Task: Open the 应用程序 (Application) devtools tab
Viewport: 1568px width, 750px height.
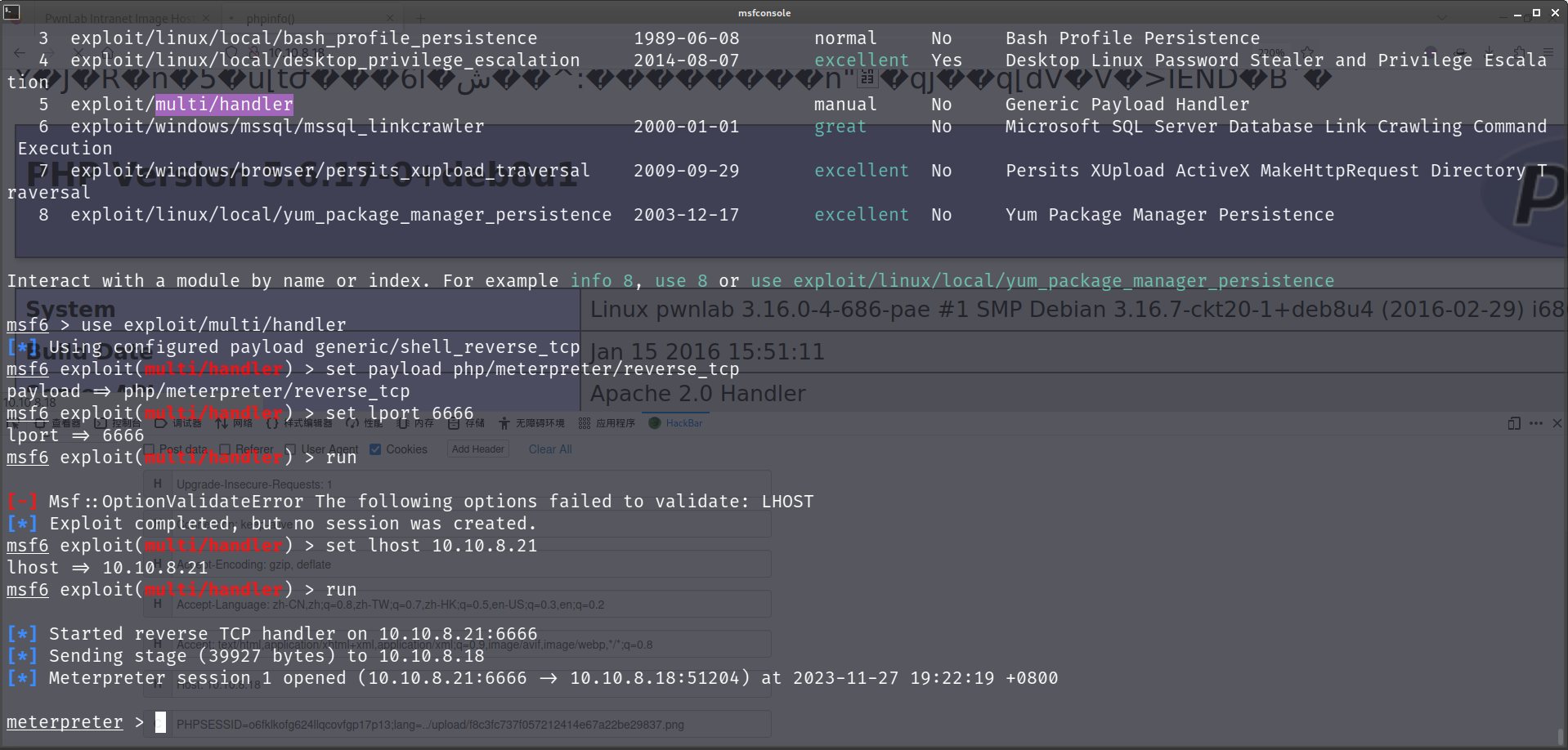Action: tap(607, 423)
